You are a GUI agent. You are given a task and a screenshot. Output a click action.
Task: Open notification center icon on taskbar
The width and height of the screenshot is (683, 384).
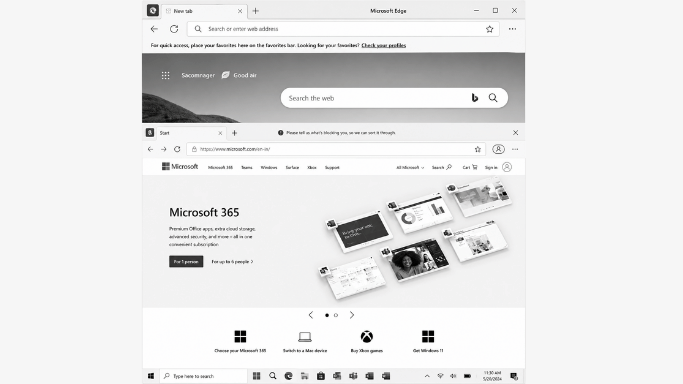coord(514,376)
